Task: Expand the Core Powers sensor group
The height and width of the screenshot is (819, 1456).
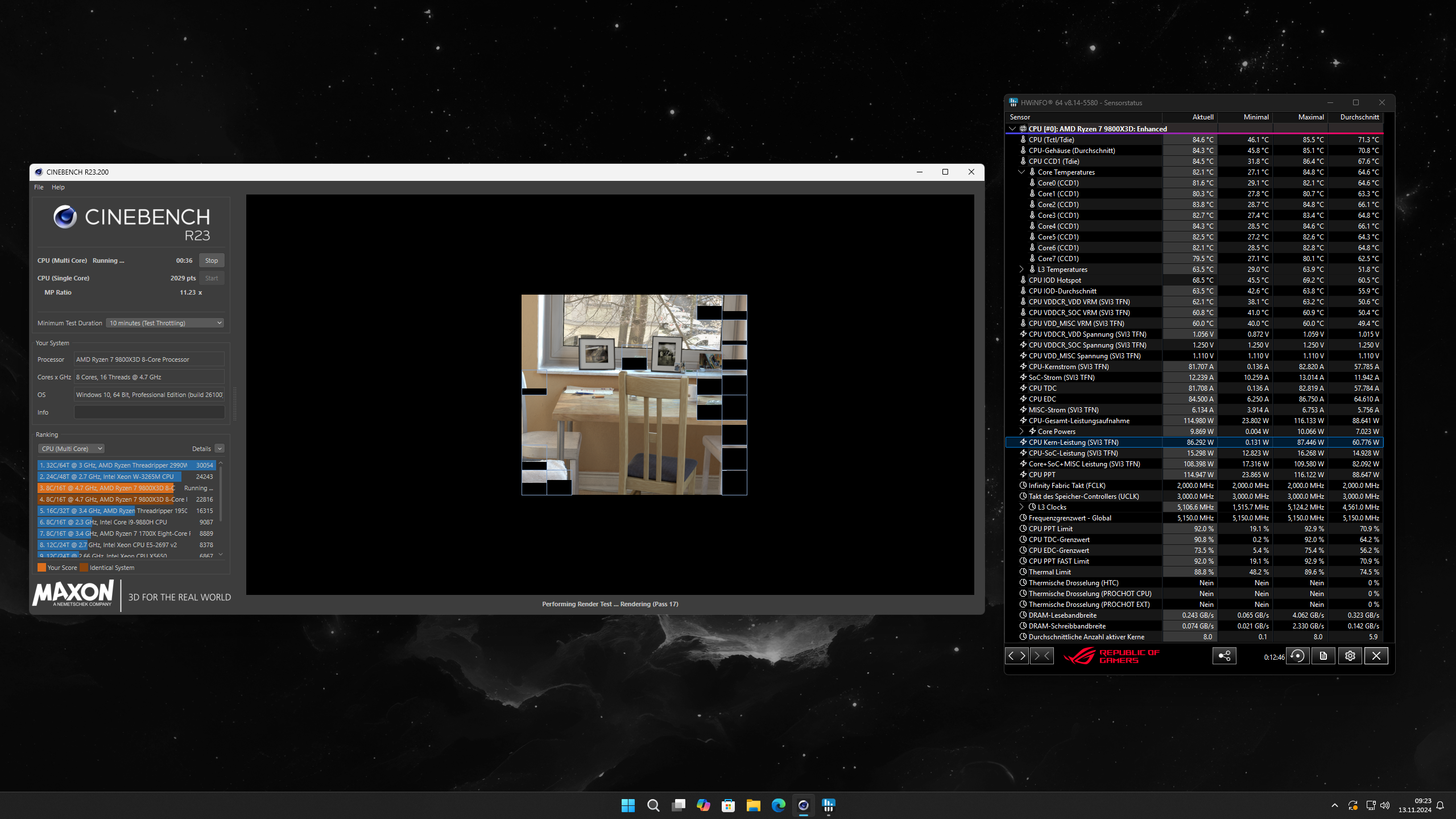Action: click(1021, 431)
